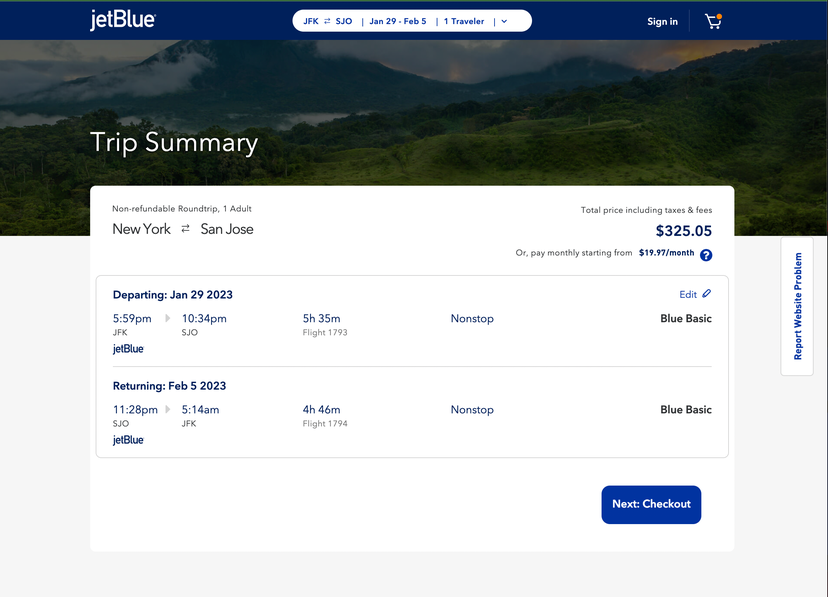Click Sign in
Screen dimensions: 828x597
tap(662, 21)
